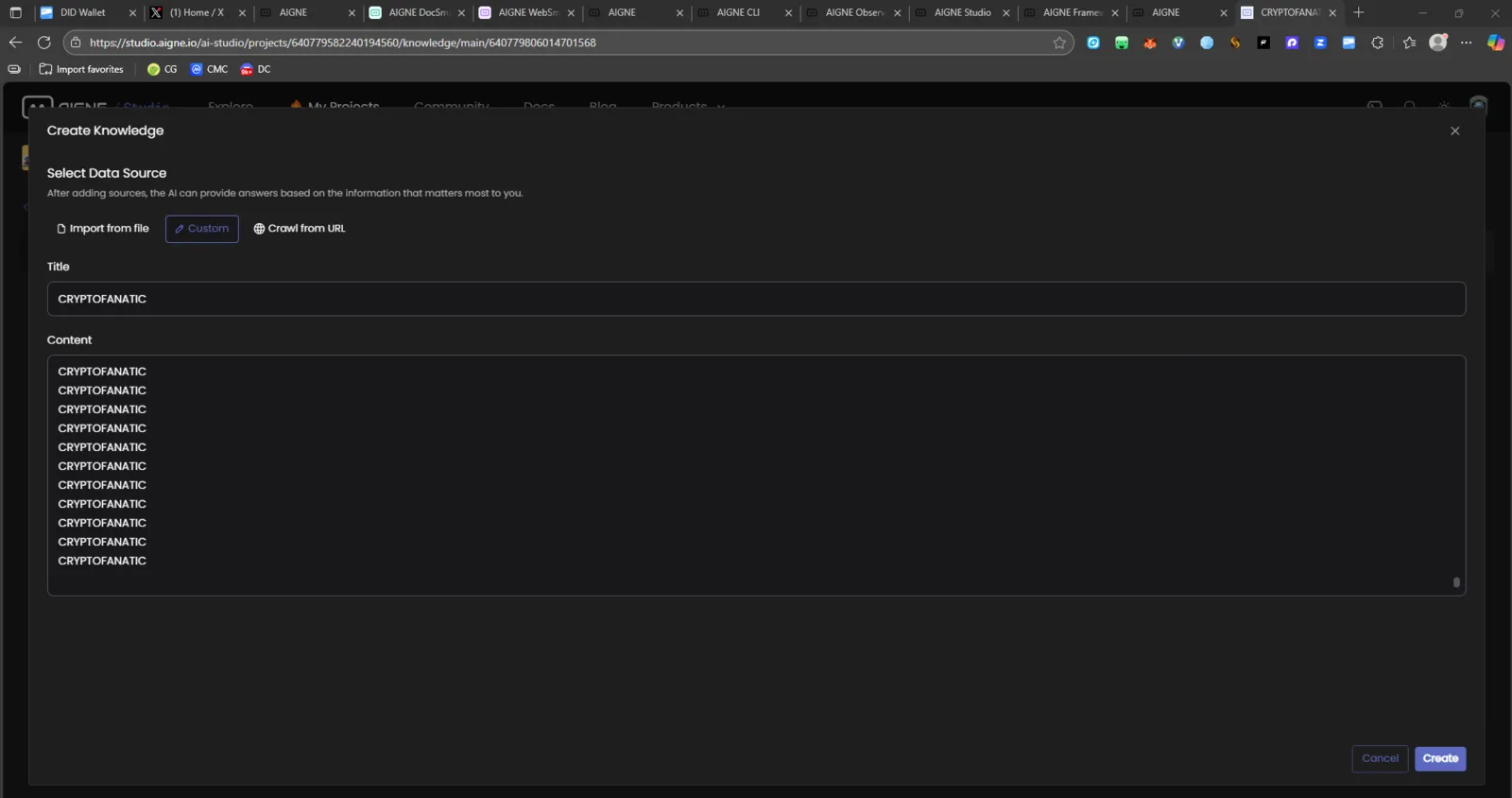Open the CG bookmark

[163, 69]
